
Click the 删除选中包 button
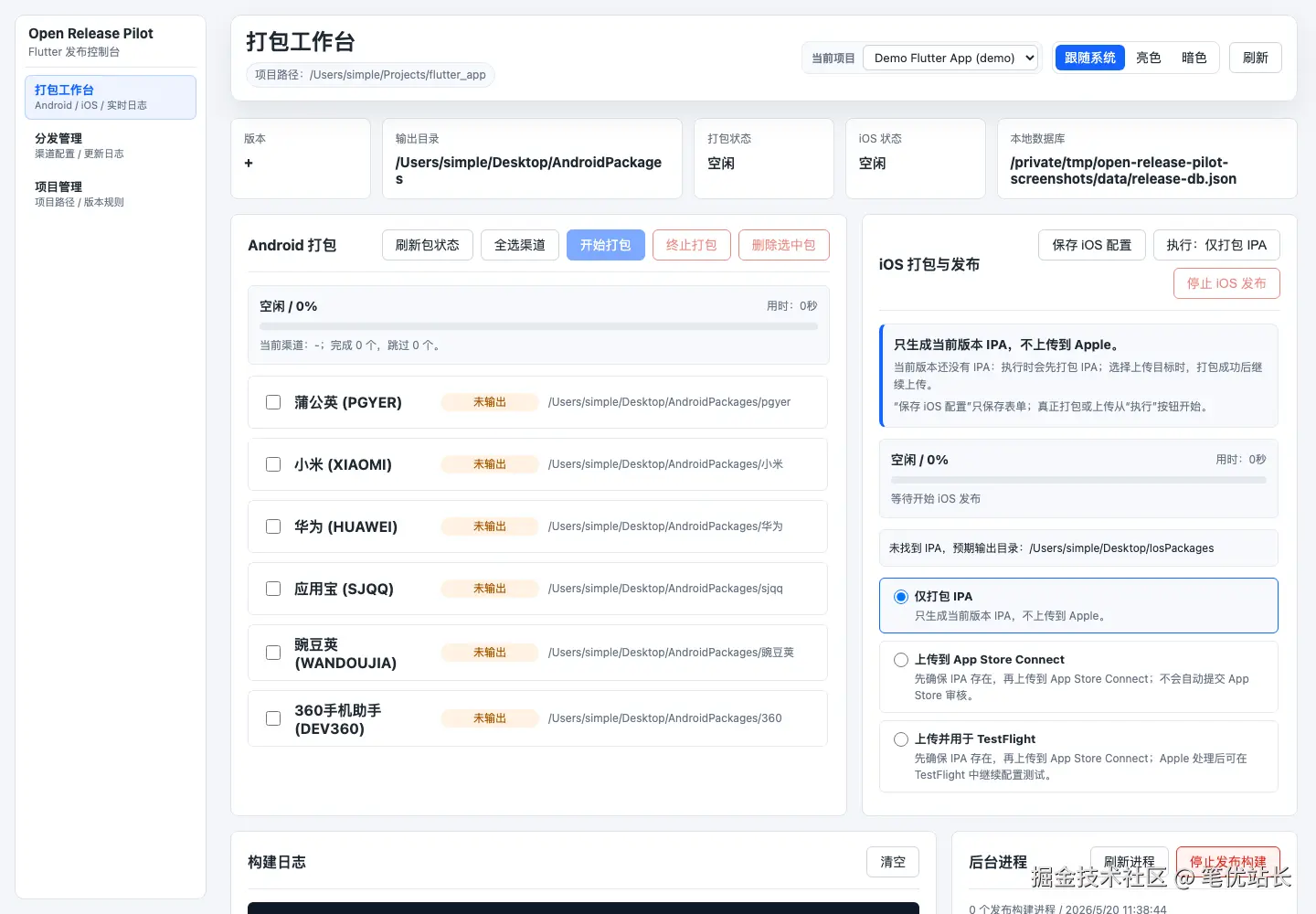pos(784,245)
